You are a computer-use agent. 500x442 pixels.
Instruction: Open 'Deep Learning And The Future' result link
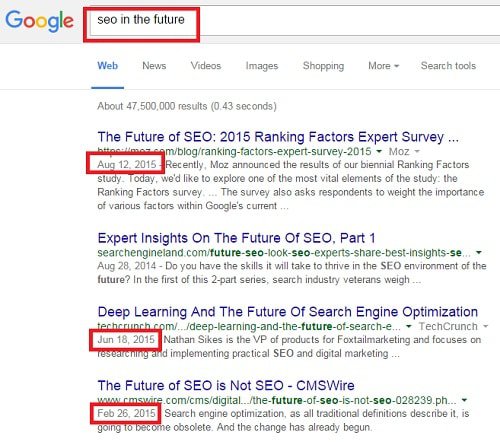(288, 312)
